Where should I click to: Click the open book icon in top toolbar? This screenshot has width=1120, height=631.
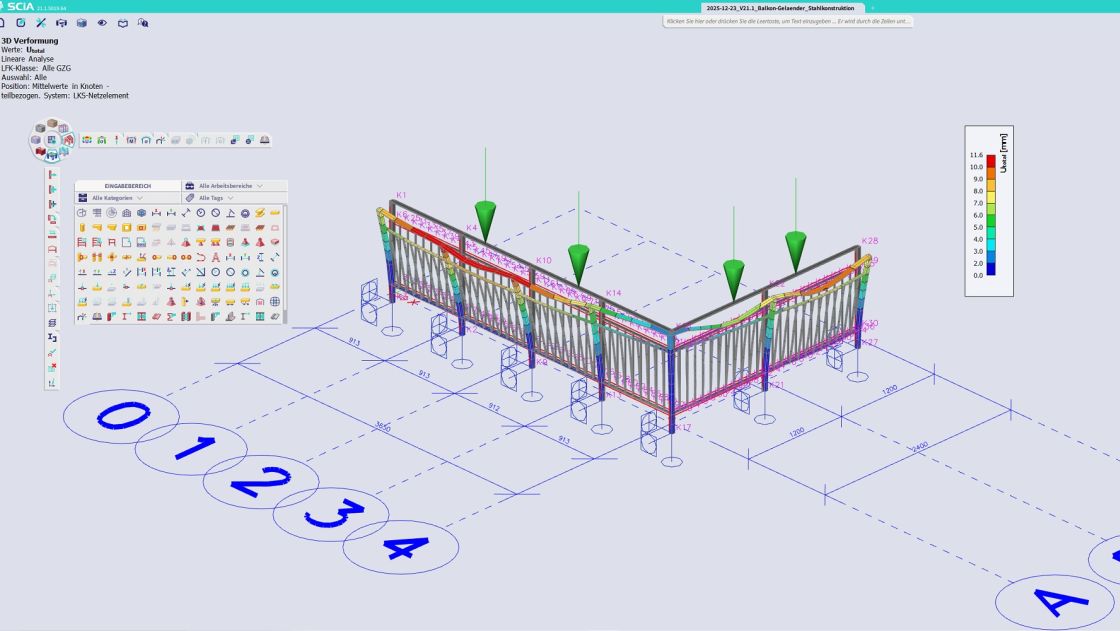click(x=123, y=22)
